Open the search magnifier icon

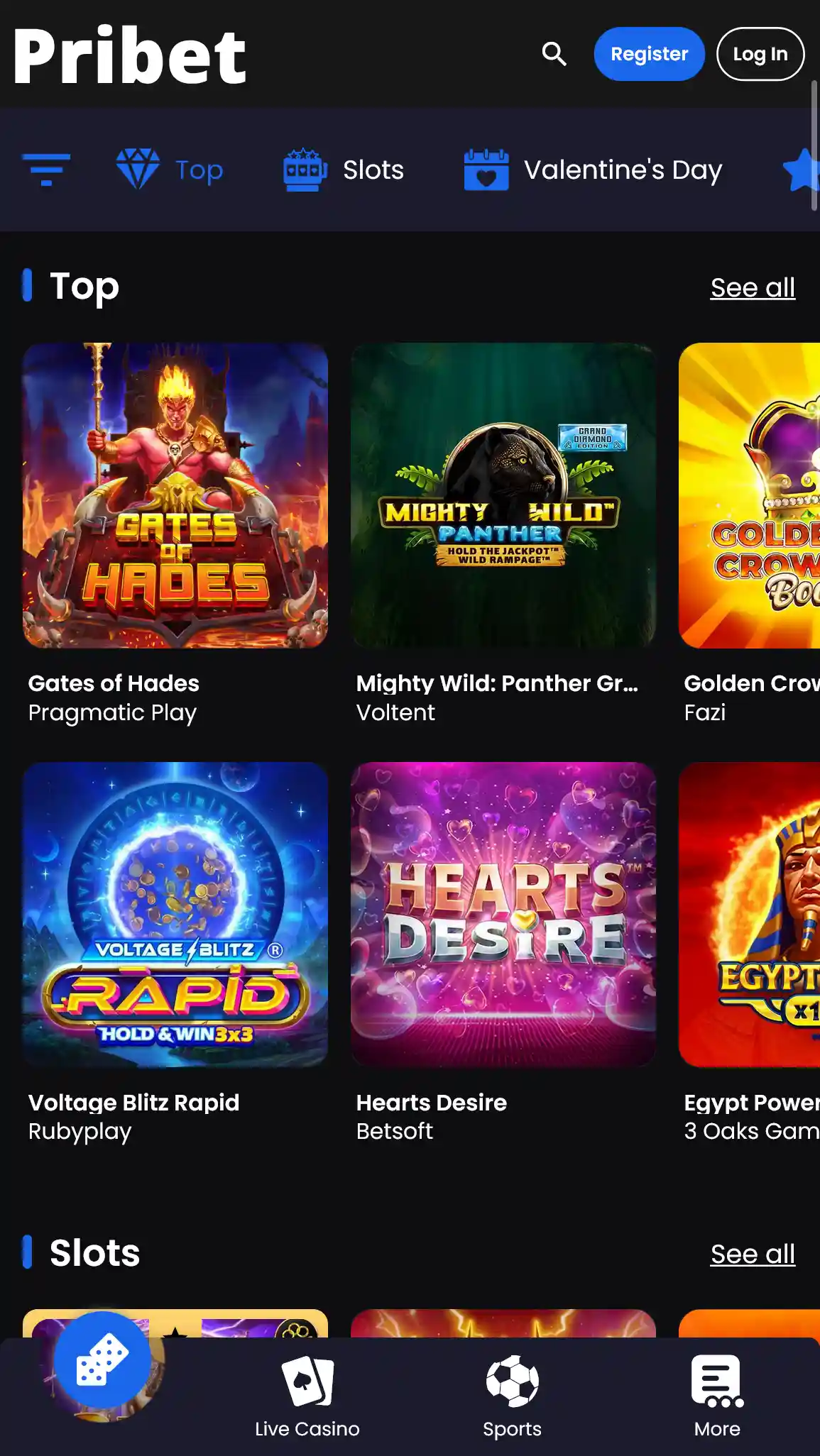pos(554,54)
